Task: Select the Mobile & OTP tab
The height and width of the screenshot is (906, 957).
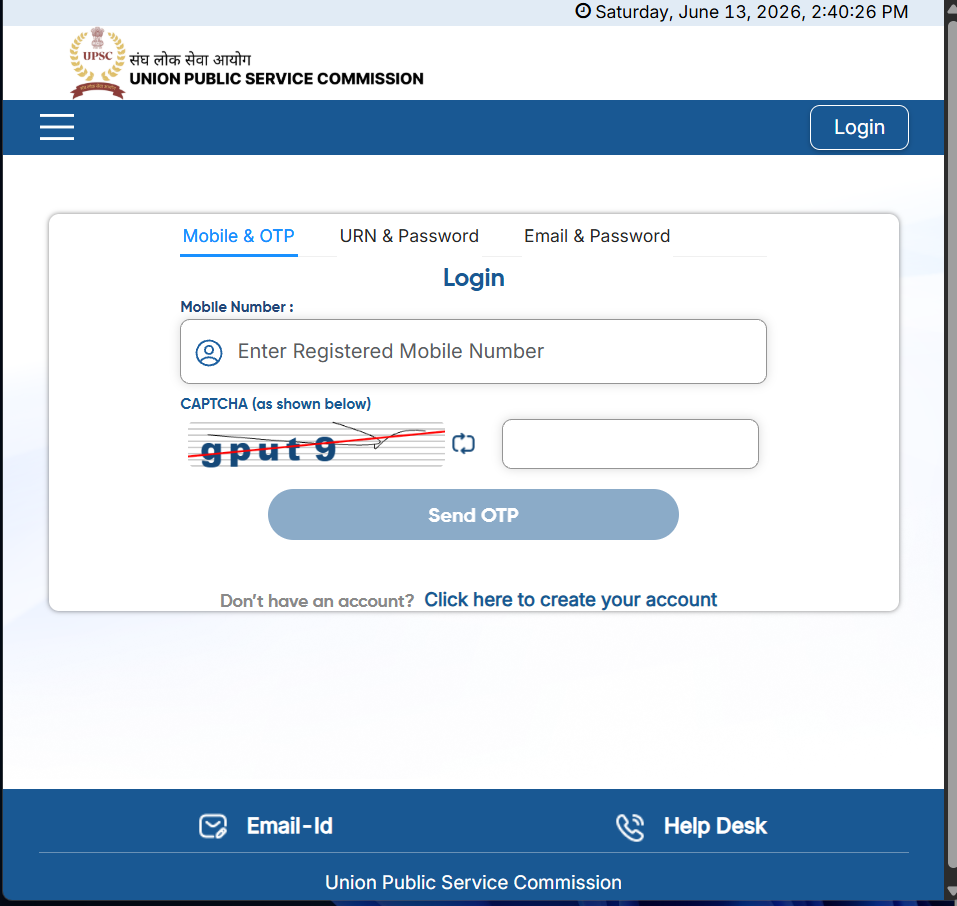Action: tap(239, 236)
